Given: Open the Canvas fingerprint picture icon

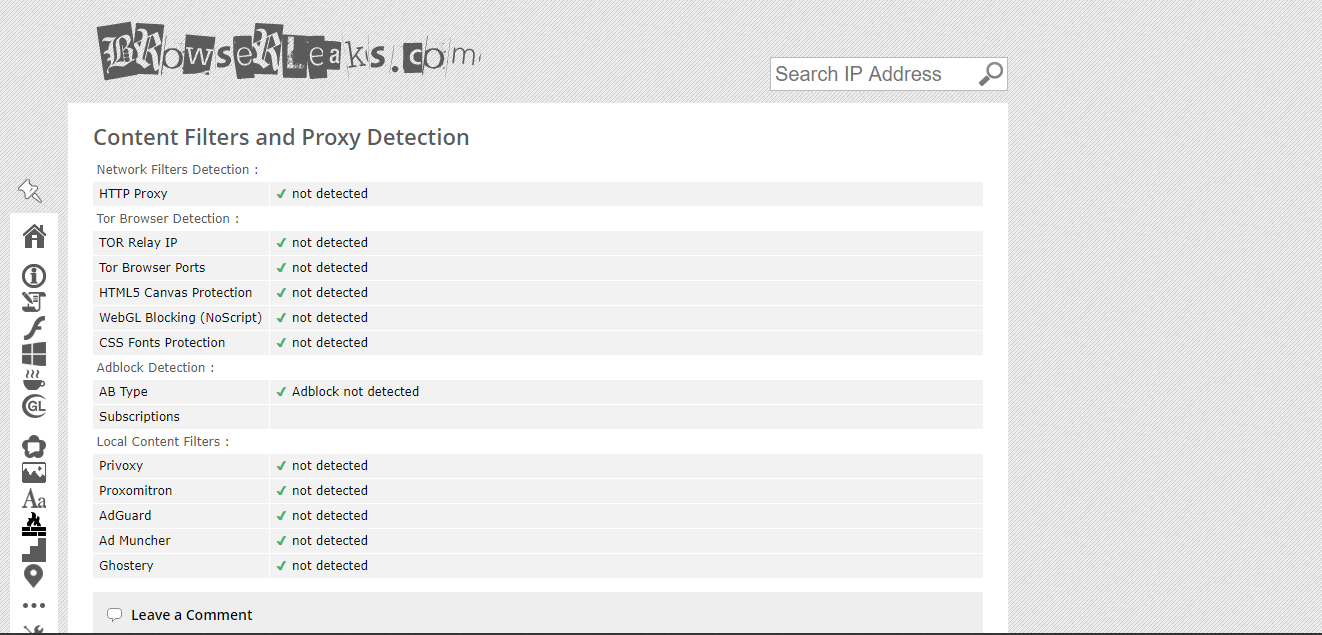Looking at the screenshot, I should point(34,473).
